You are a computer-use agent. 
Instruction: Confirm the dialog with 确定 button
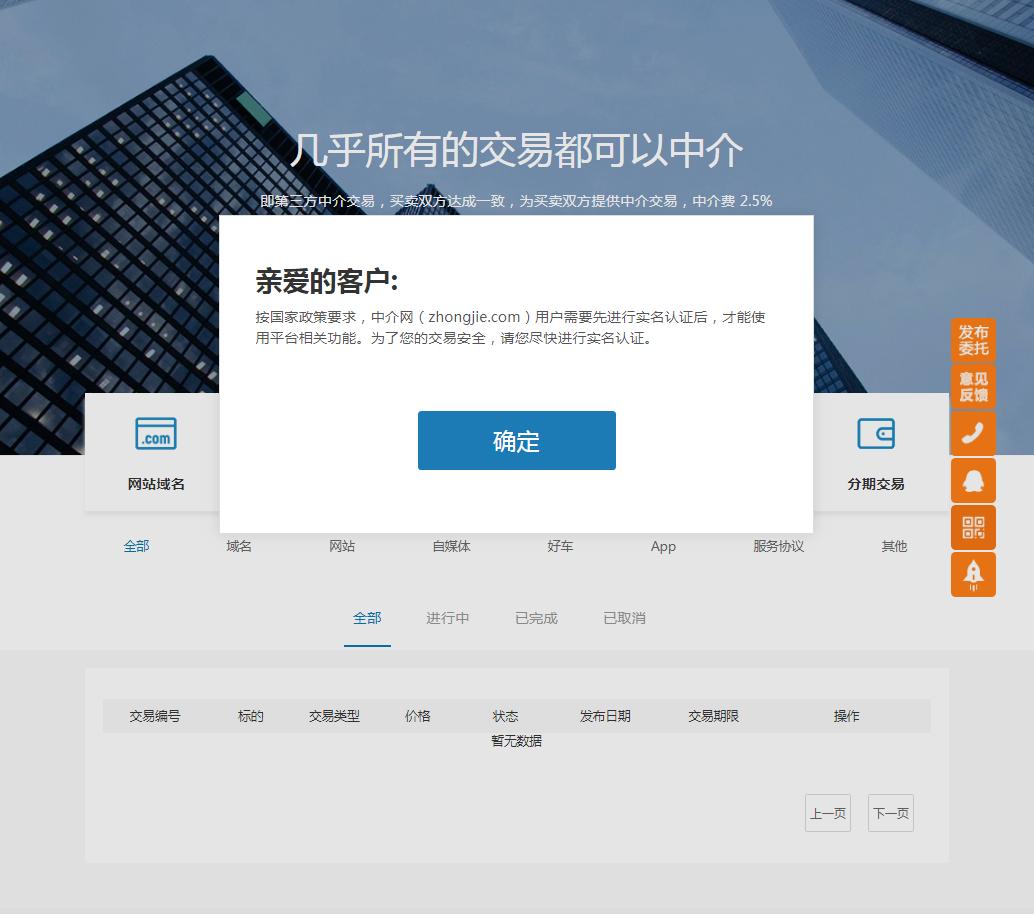pos(516,441)
